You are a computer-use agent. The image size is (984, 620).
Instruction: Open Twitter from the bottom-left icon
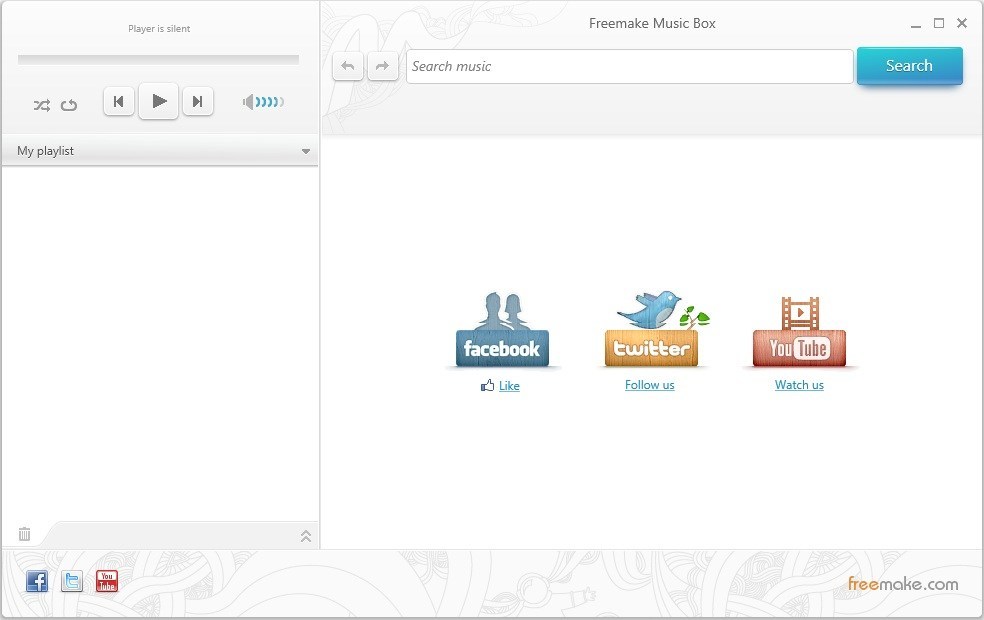click(x=71, y=581)
